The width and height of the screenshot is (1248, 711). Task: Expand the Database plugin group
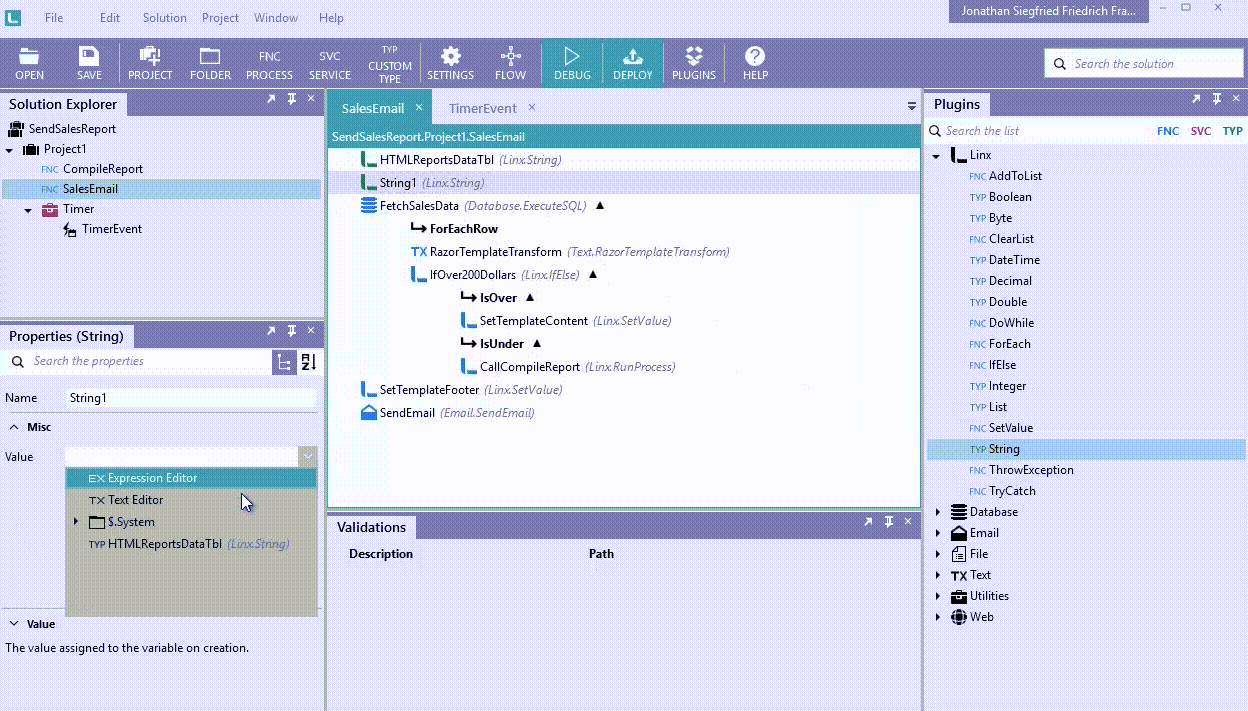click(937, 512)
